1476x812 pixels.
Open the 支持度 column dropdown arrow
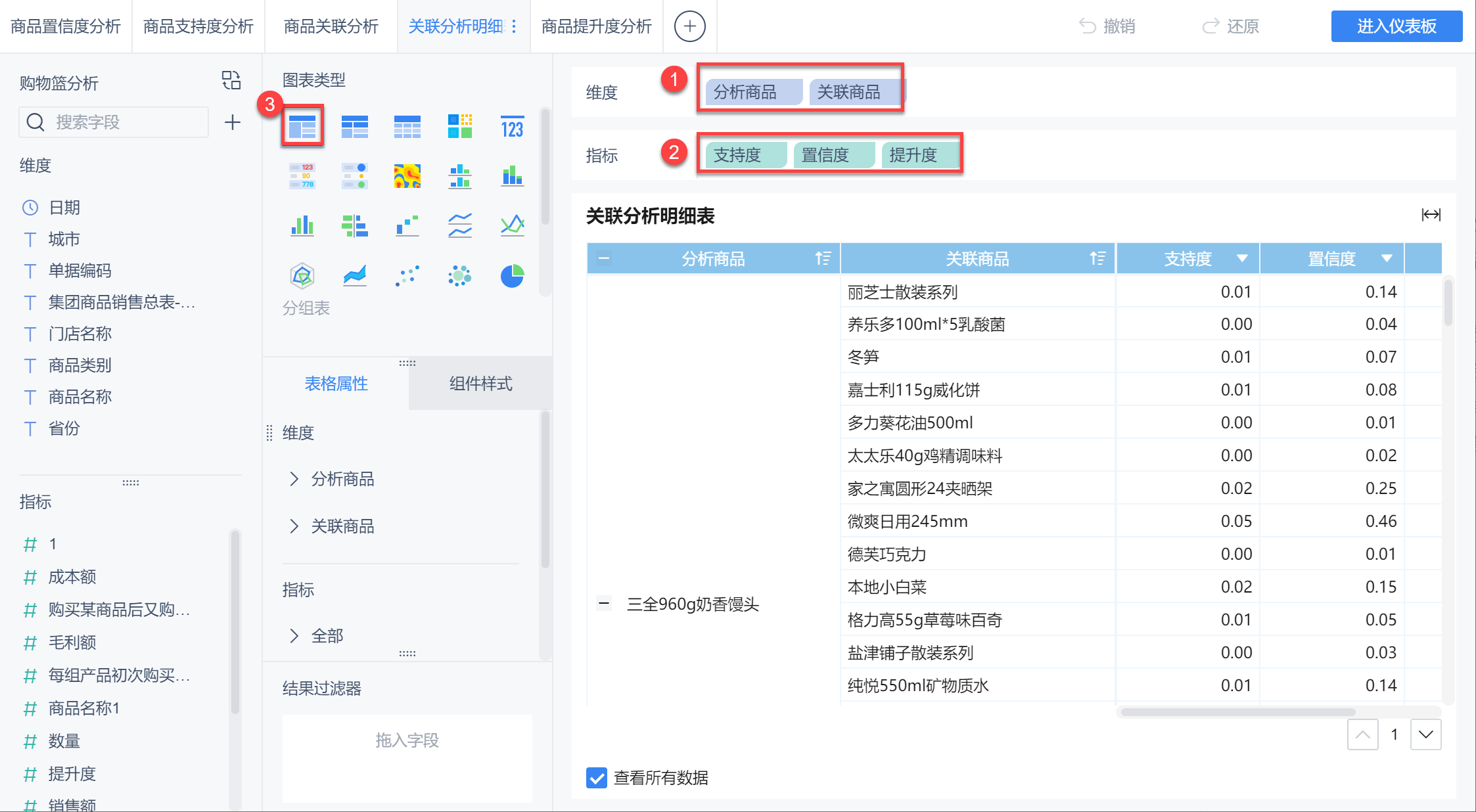(x=1242, y=258)
